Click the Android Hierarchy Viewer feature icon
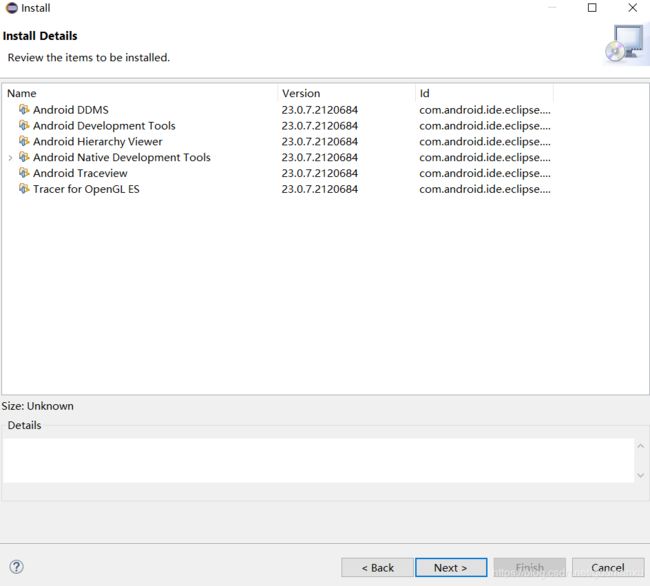 coord(24,141)
